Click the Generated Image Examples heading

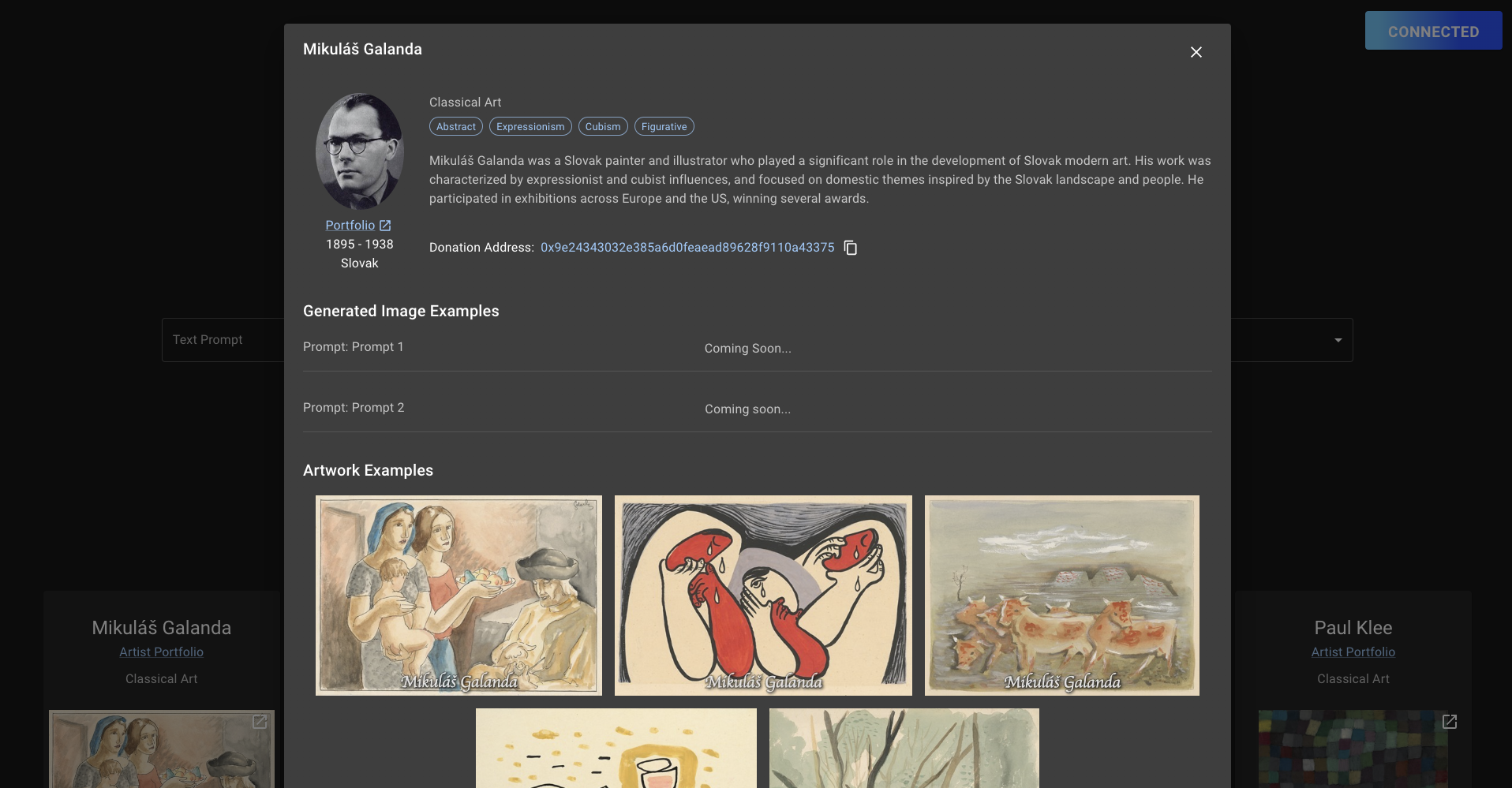coord(401,311)
